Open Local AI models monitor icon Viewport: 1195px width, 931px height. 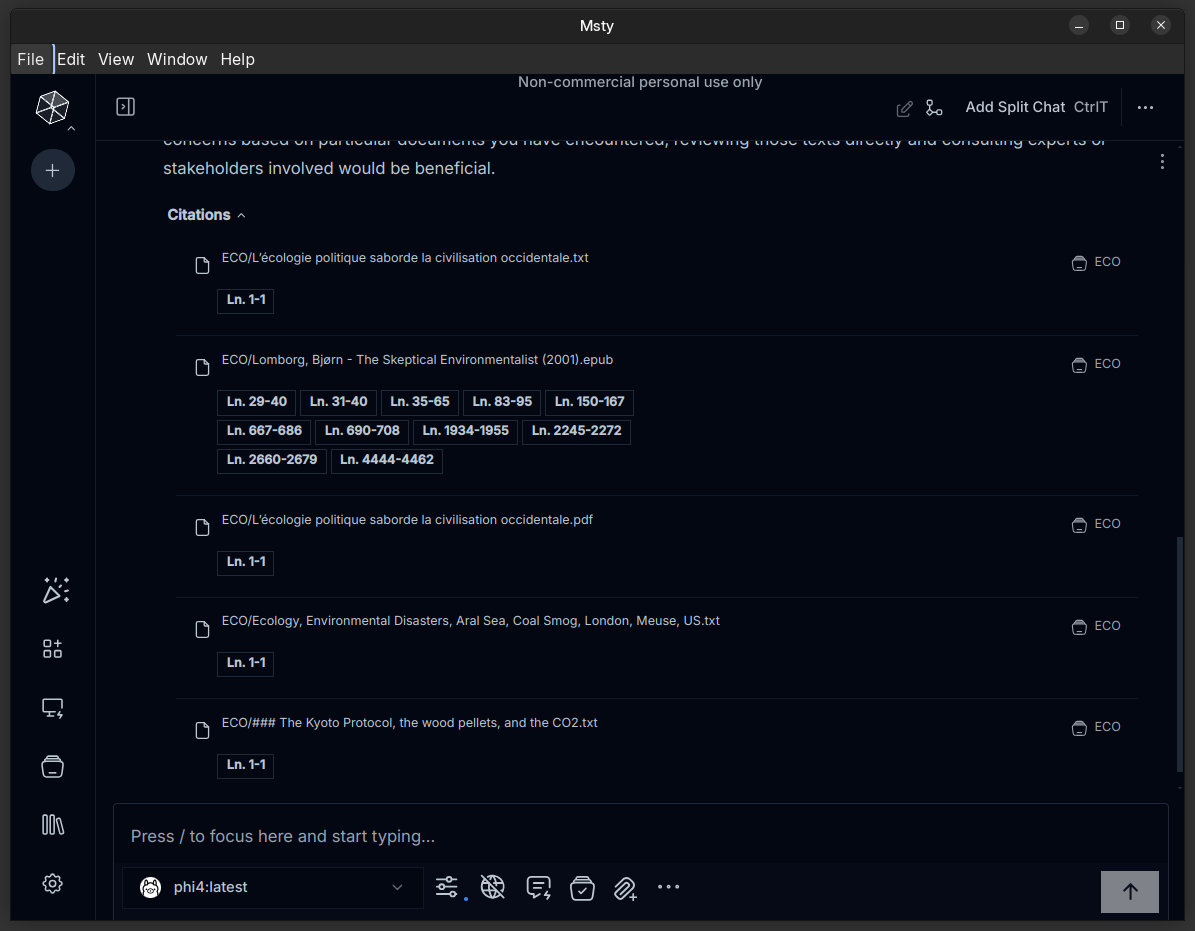point(53,708)
